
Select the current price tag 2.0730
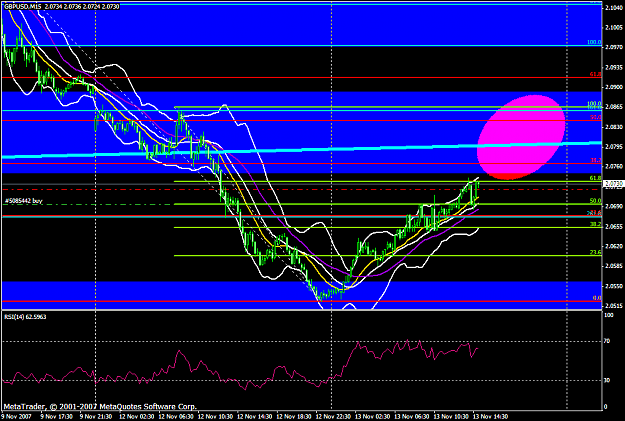pyautogui.click(x=613, y=184)
